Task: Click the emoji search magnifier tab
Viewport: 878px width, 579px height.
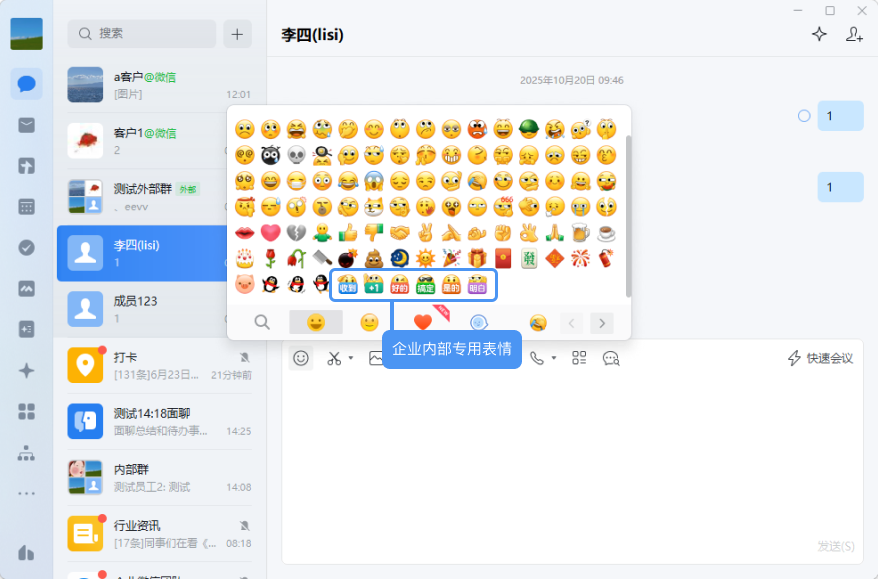Action: (x=261, y=322)
